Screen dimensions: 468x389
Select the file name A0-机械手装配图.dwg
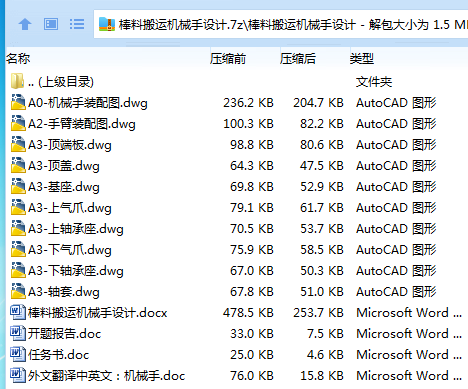pos(88,103)
